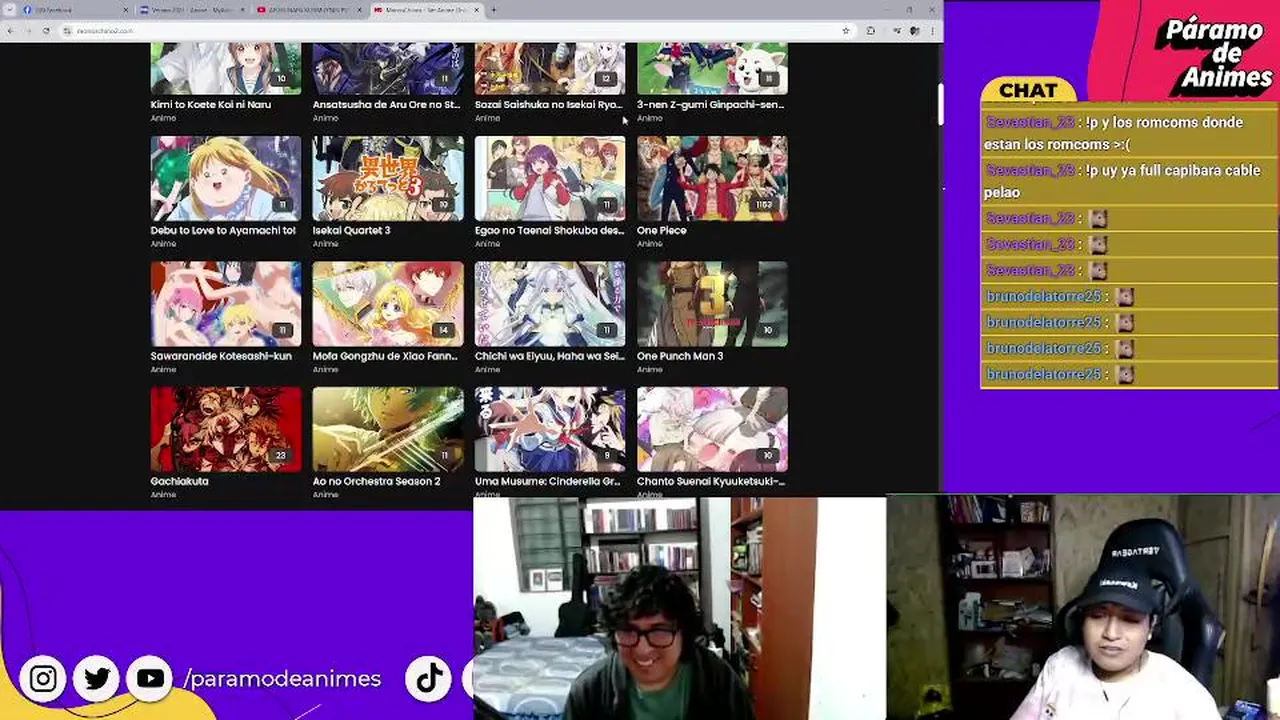
Task: Click the page scrollbar thumb
Action: 941,104
